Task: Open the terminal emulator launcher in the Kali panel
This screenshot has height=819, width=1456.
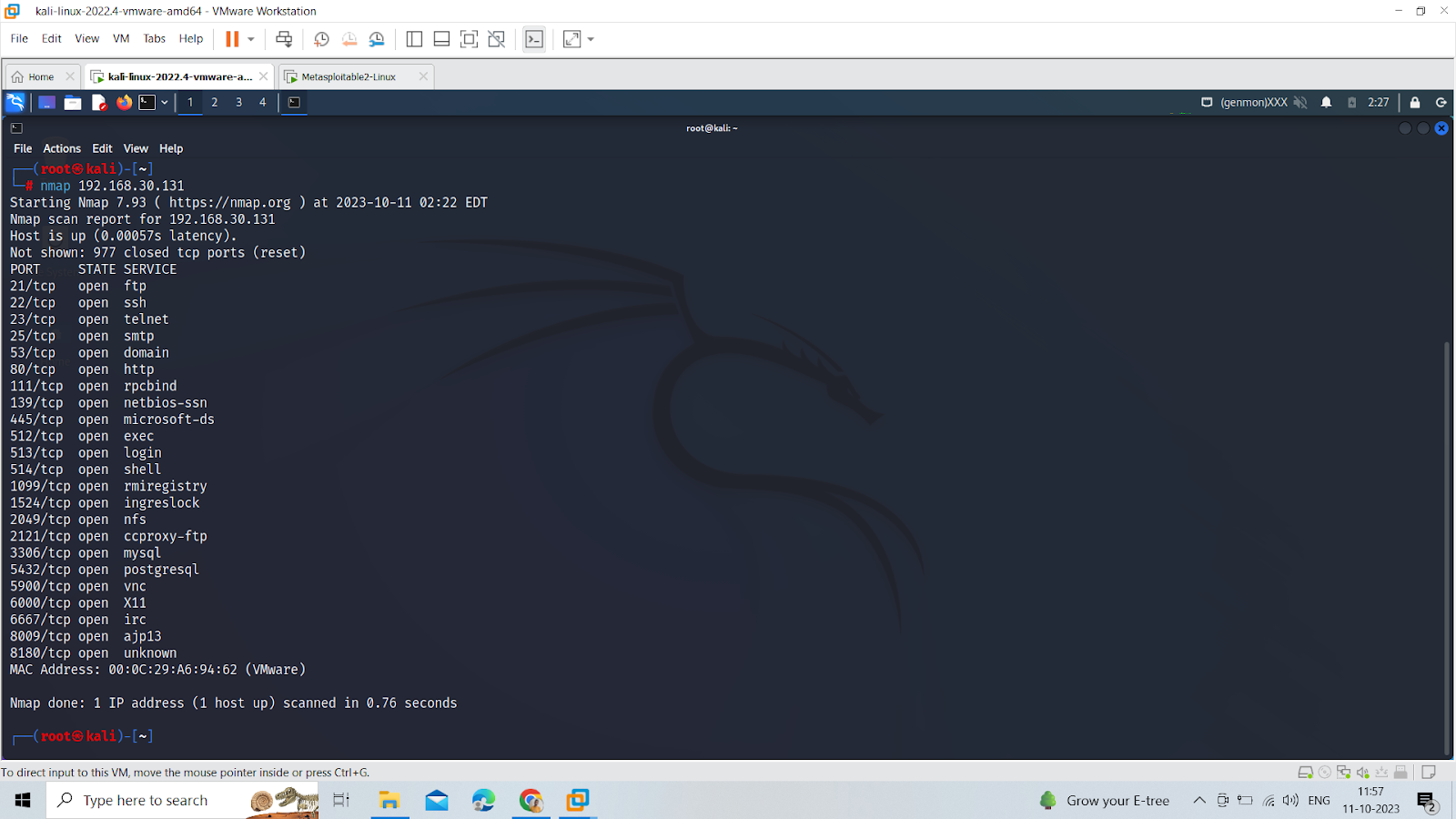Action: (147, 103)
